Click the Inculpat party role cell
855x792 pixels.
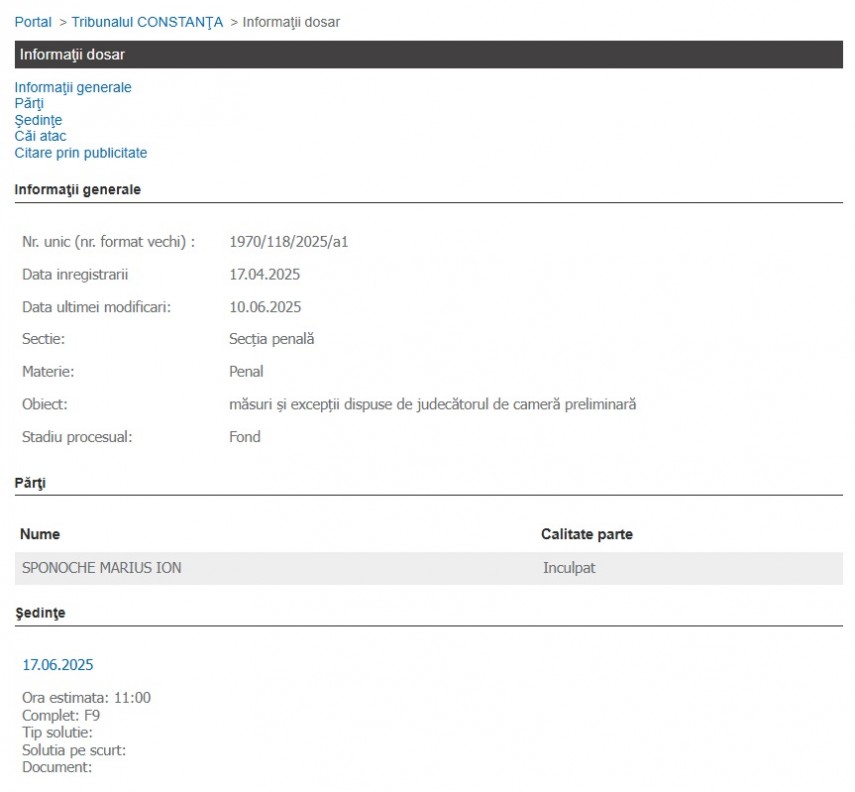[569, 568]
